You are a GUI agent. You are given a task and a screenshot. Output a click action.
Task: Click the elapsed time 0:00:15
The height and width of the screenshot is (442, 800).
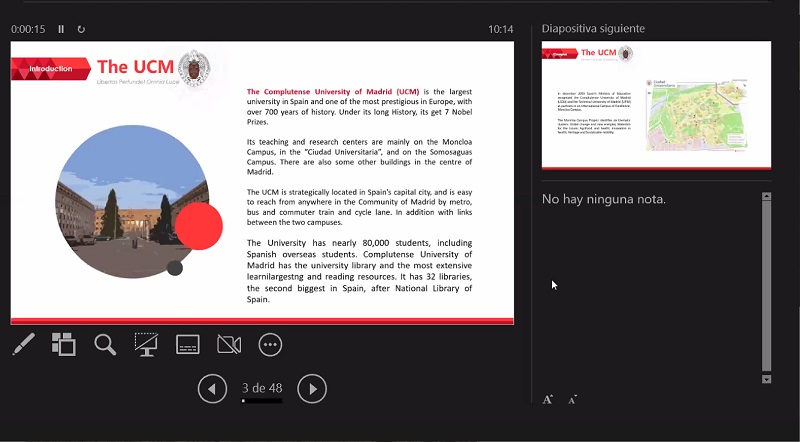tap(28, 29)
